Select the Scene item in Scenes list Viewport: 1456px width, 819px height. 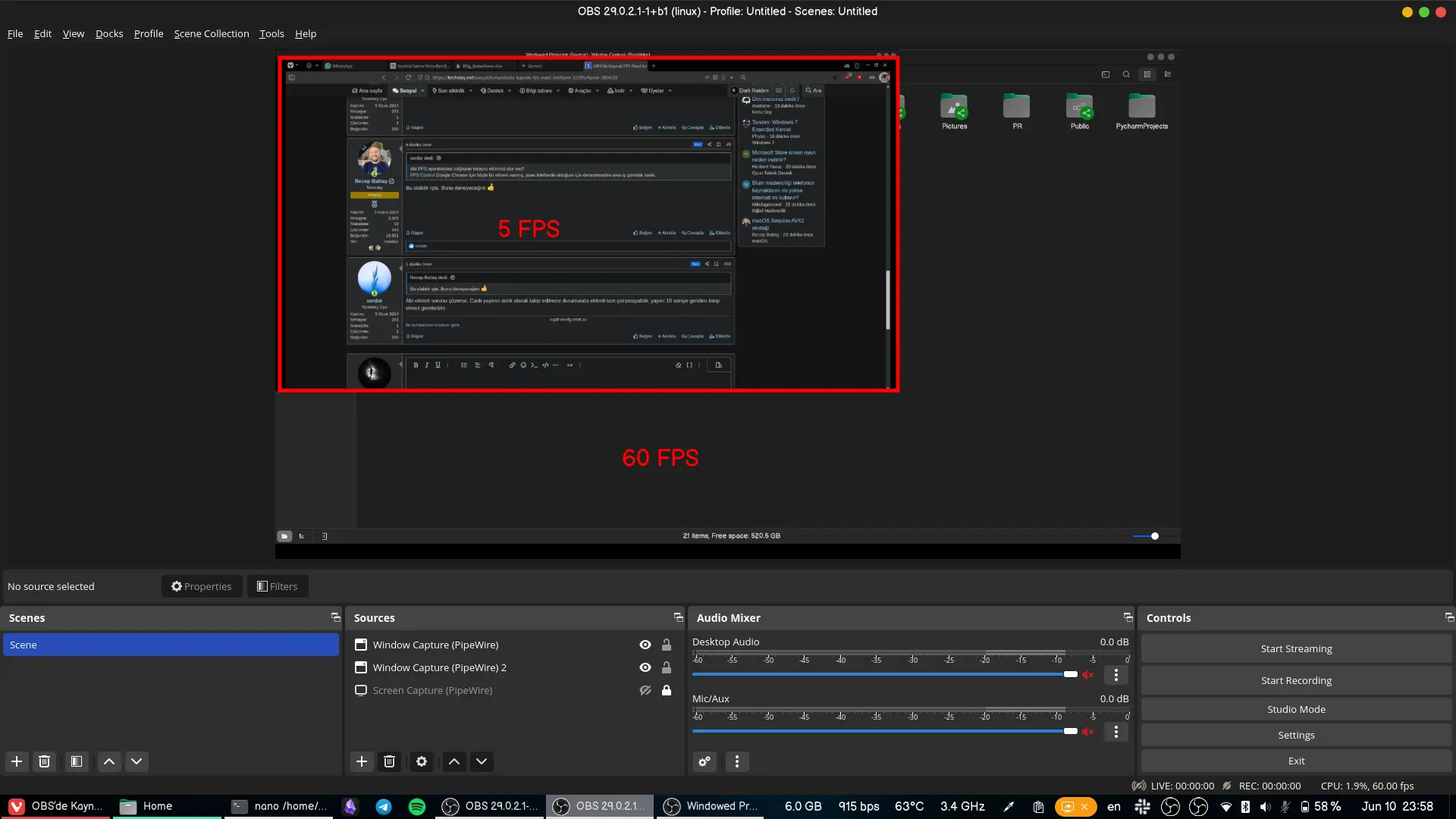click(171, 645)
